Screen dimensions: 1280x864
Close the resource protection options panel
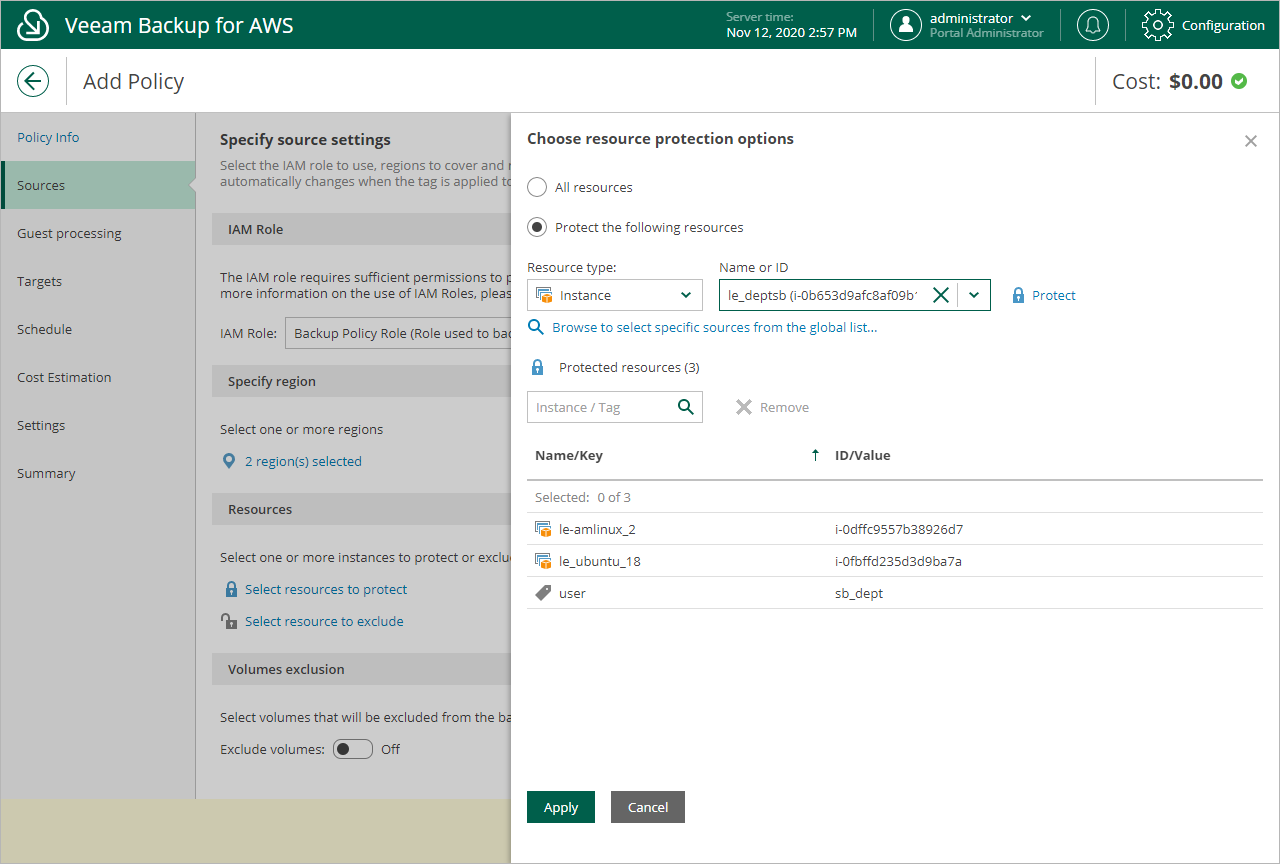(x=1250, y=141)
